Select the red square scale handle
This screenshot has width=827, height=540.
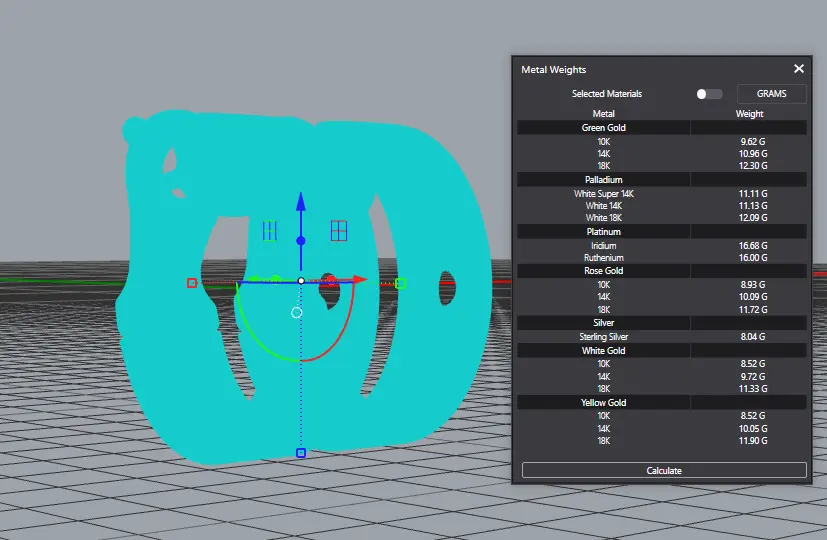pos(192,283)
